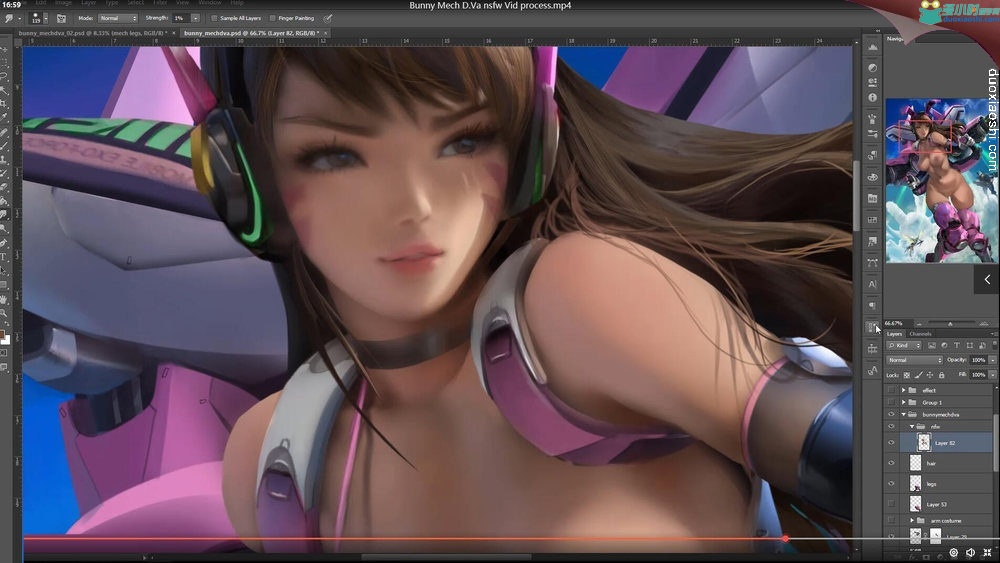
Task: Open the Filter menu
Action: coord(160,3)
